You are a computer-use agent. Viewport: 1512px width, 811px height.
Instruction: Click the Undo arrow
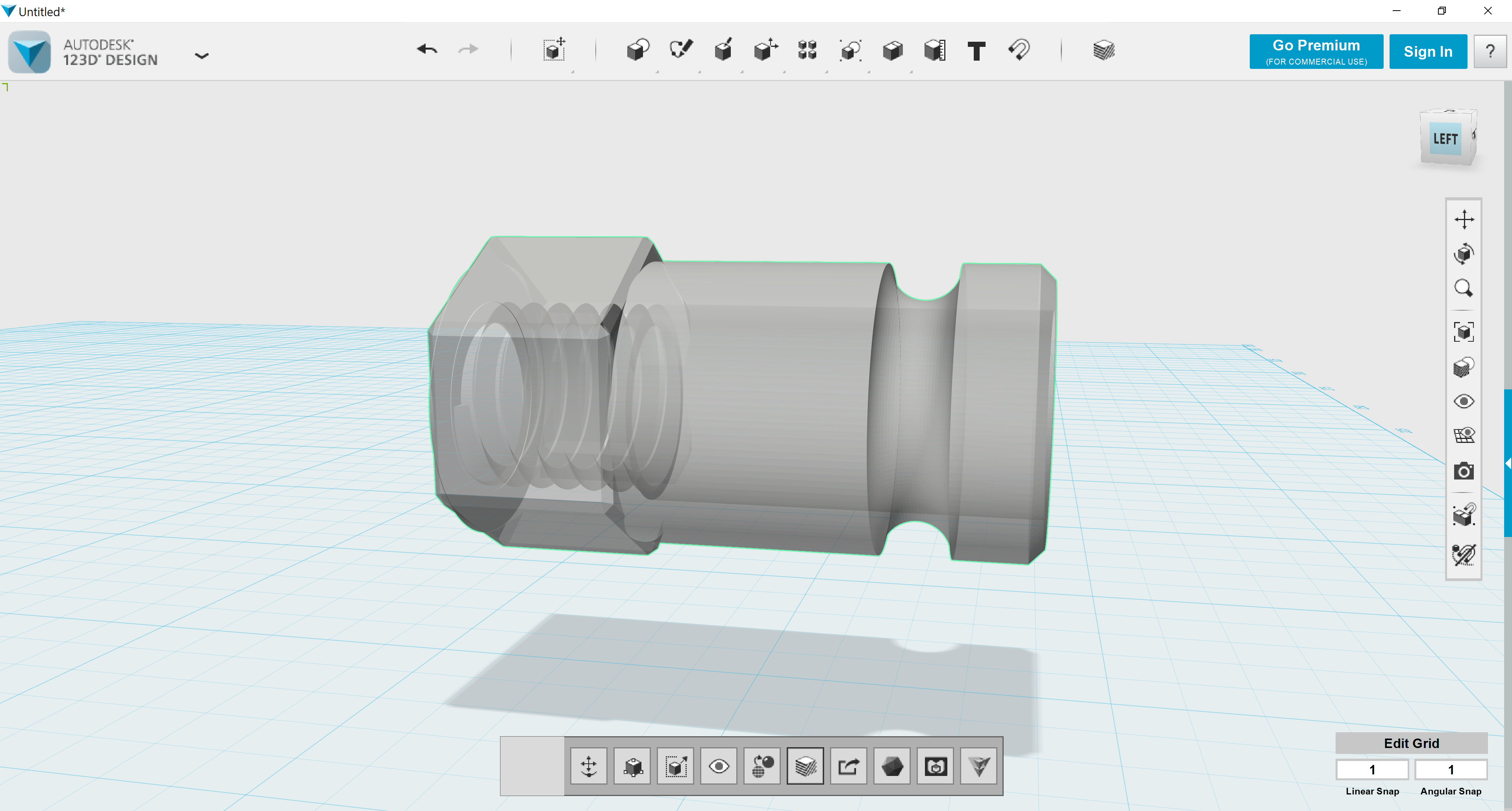click(x=427, y=49)
